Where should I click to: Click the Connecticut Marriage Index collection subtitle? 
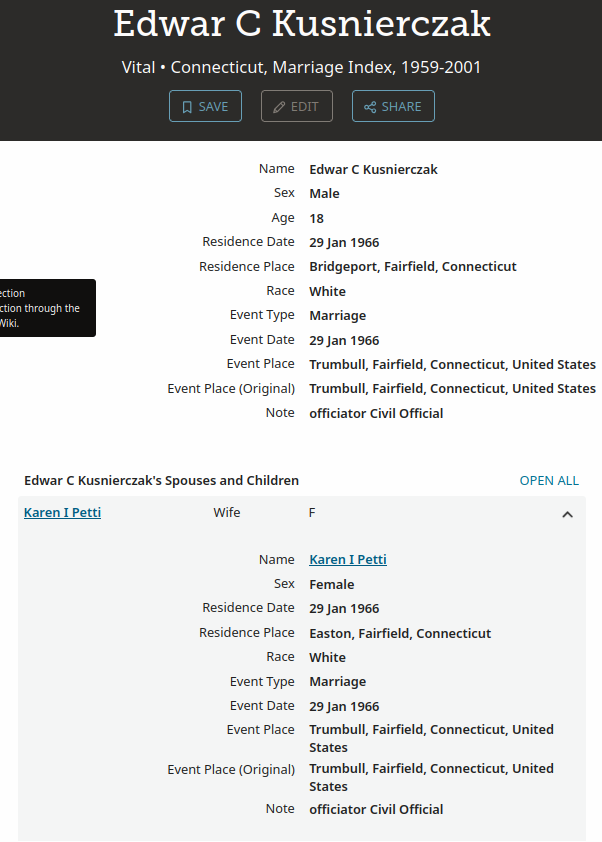click(x=302, y=68)
